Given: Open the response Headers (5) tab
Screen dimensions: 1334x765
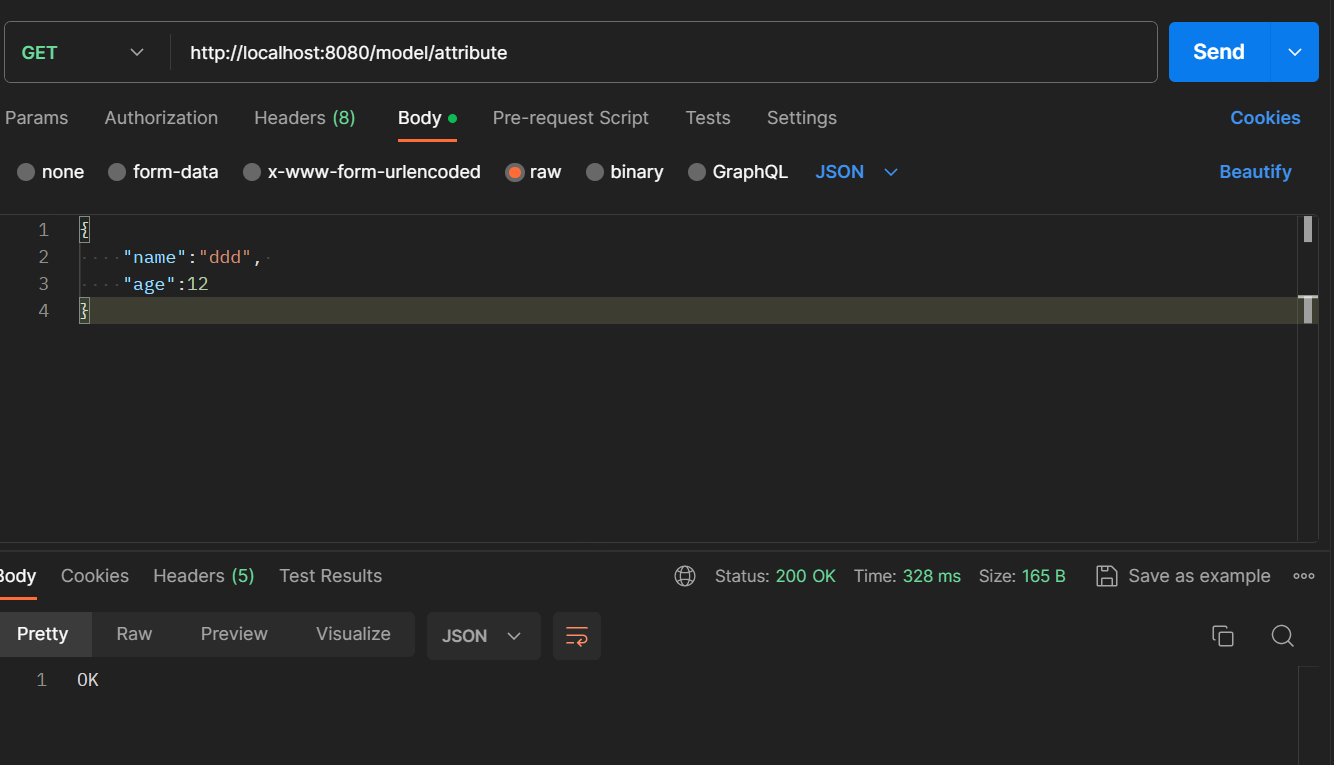Looking at the screenshot, I should (x=204, y=576).
